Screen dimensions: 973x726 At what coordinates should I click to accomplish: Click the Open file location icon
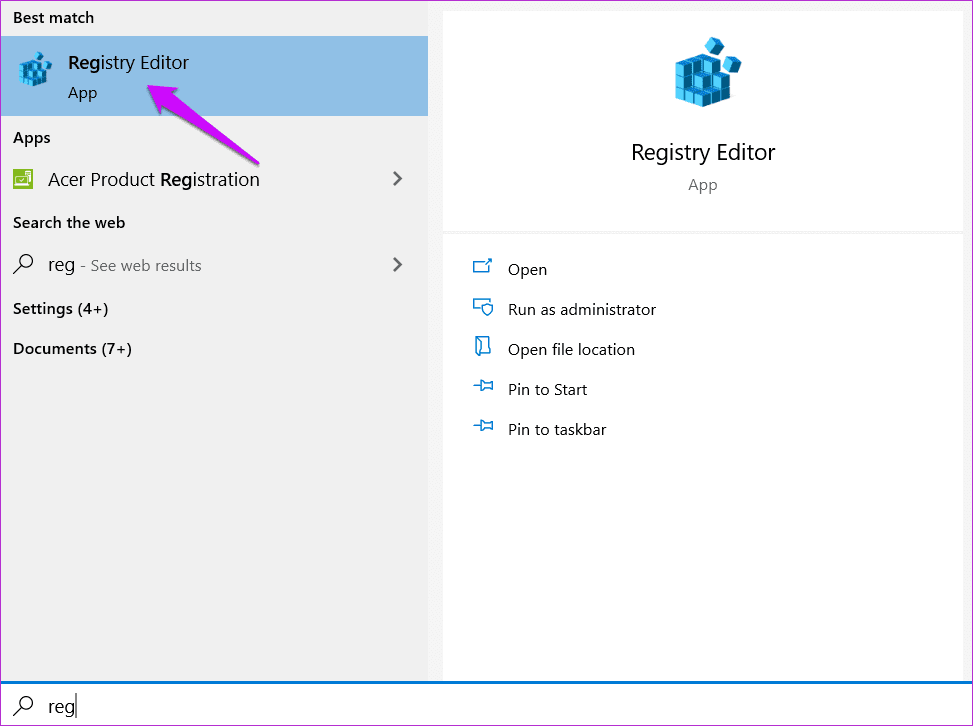click(482, 347)
